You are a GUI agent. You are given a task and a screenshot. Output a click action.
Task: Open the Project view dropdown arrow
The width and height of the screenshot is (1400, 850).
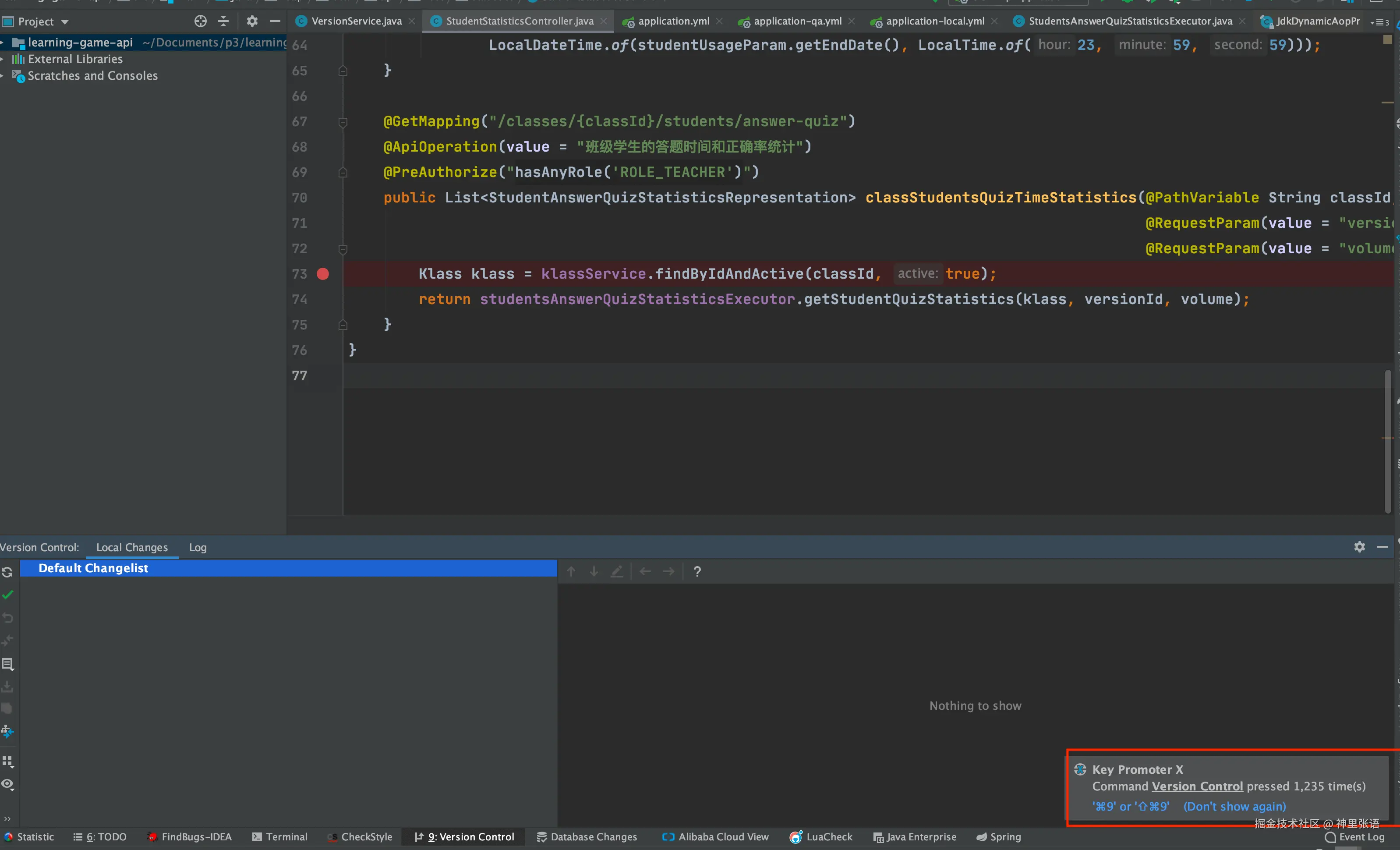(65, 22)
